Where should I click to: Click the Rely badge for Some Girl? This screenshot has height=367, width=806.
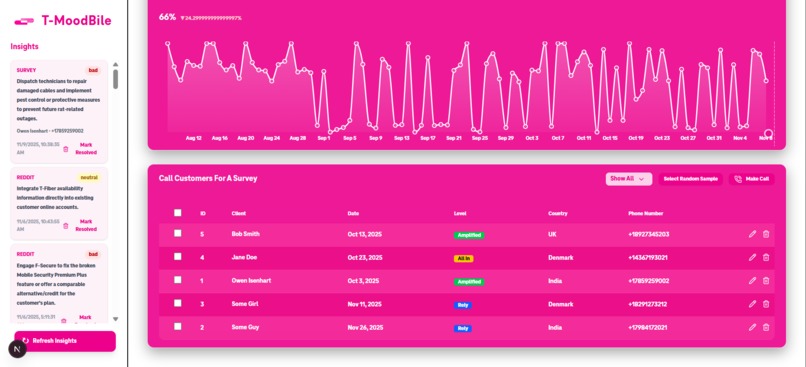[463, 305]
